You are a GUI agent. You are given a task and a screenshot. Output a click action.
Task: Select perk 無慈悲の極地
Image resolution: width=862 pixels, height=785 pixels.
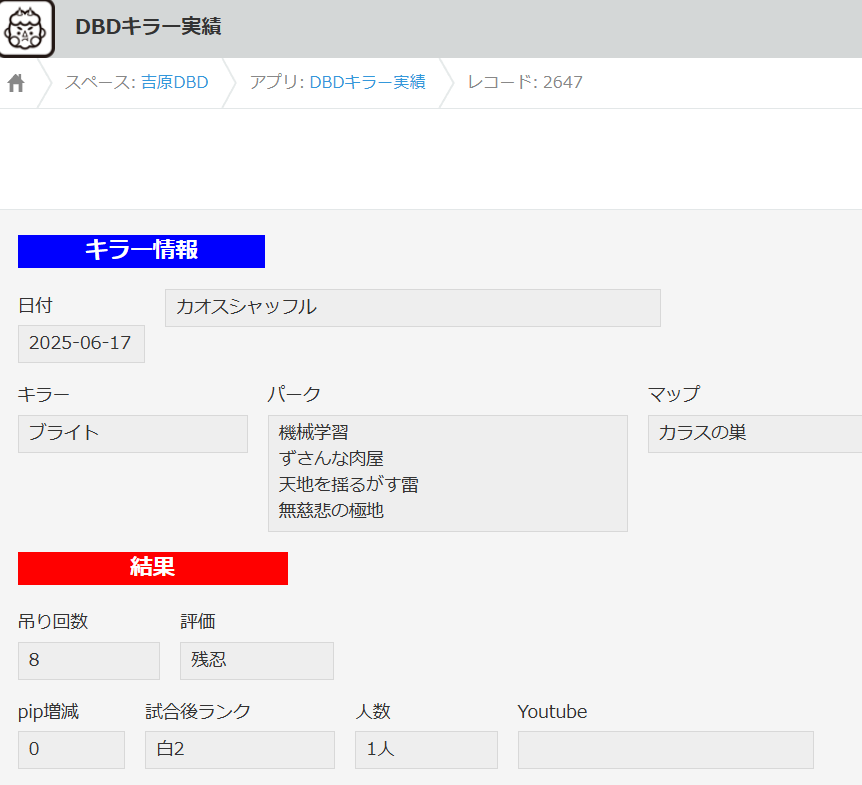click(331, 510)
